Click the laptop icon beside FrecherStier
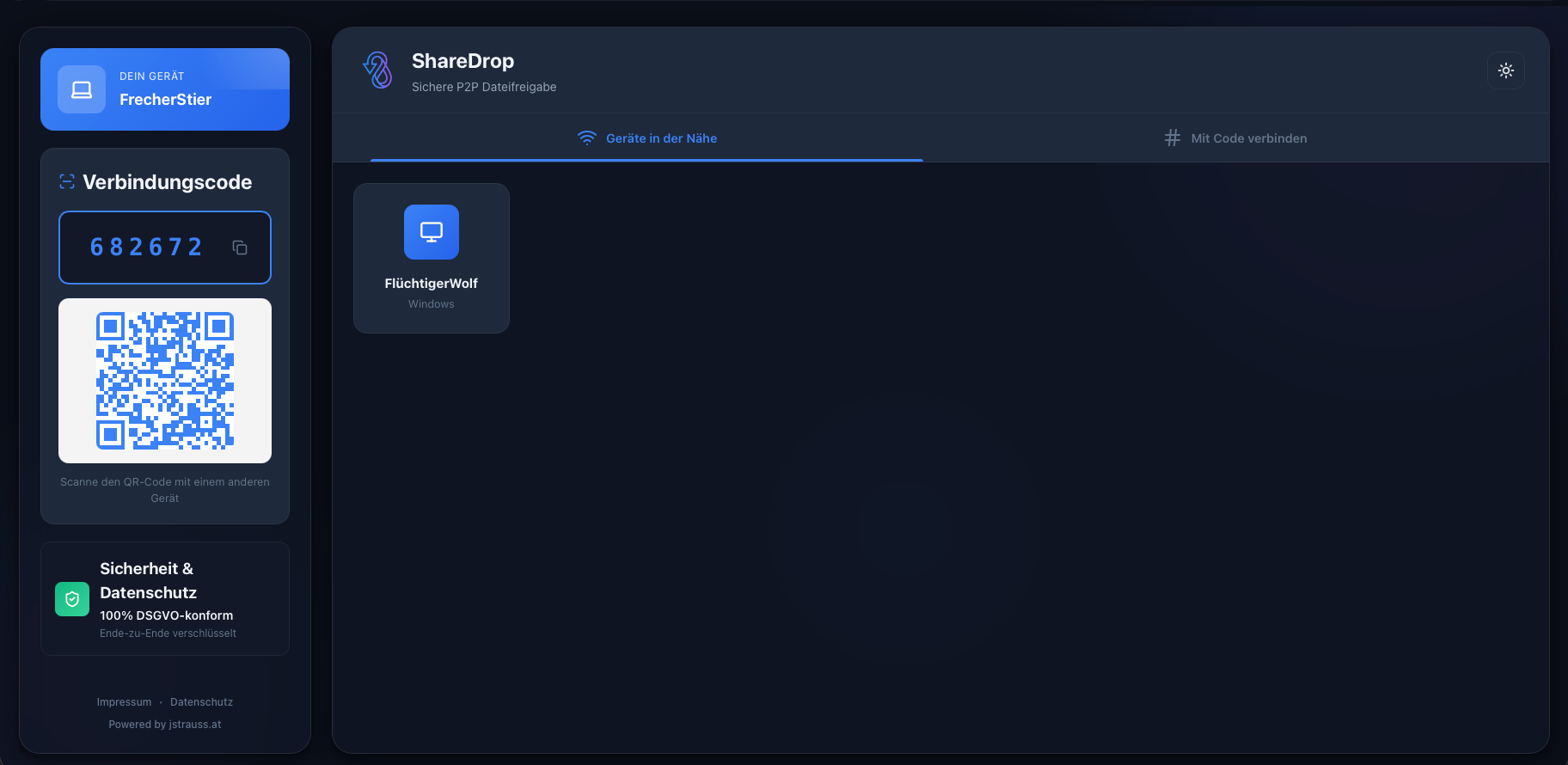The width and height of the screenshot is (1568, 765). [82, 89]
